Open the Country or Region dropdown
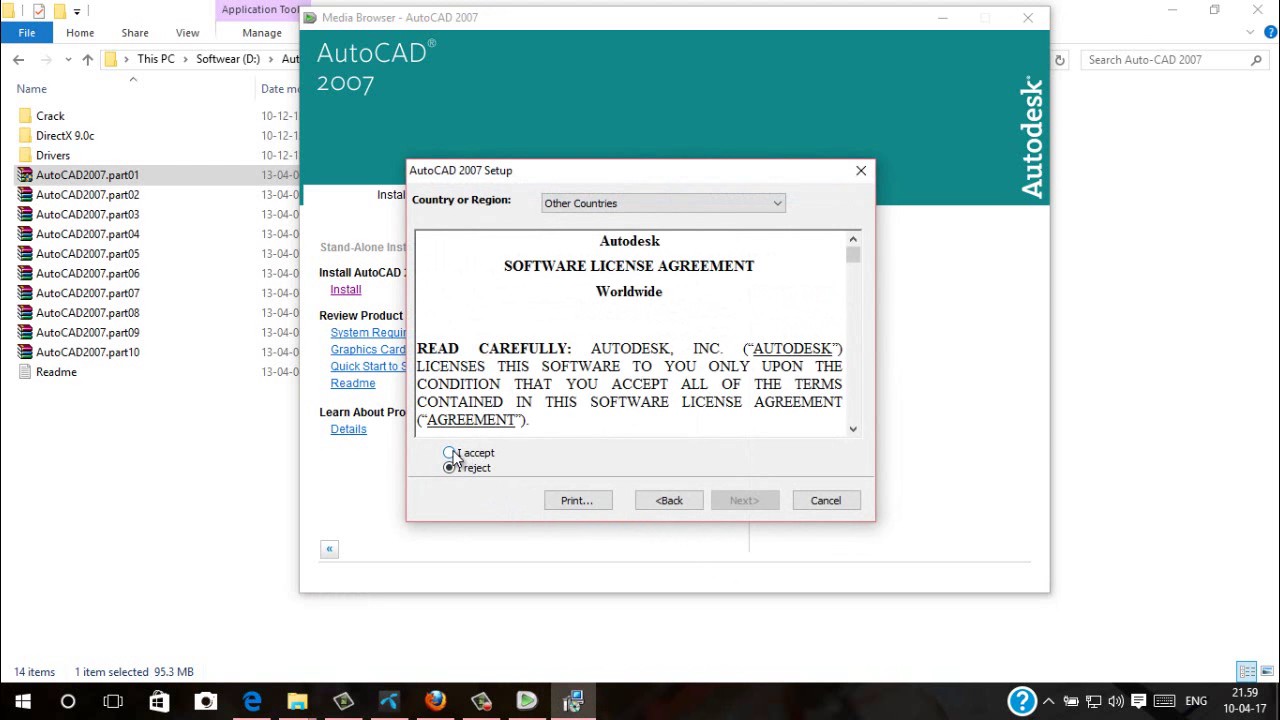The width and height of the screenshot is (1280, 720). tap(663, 203)
